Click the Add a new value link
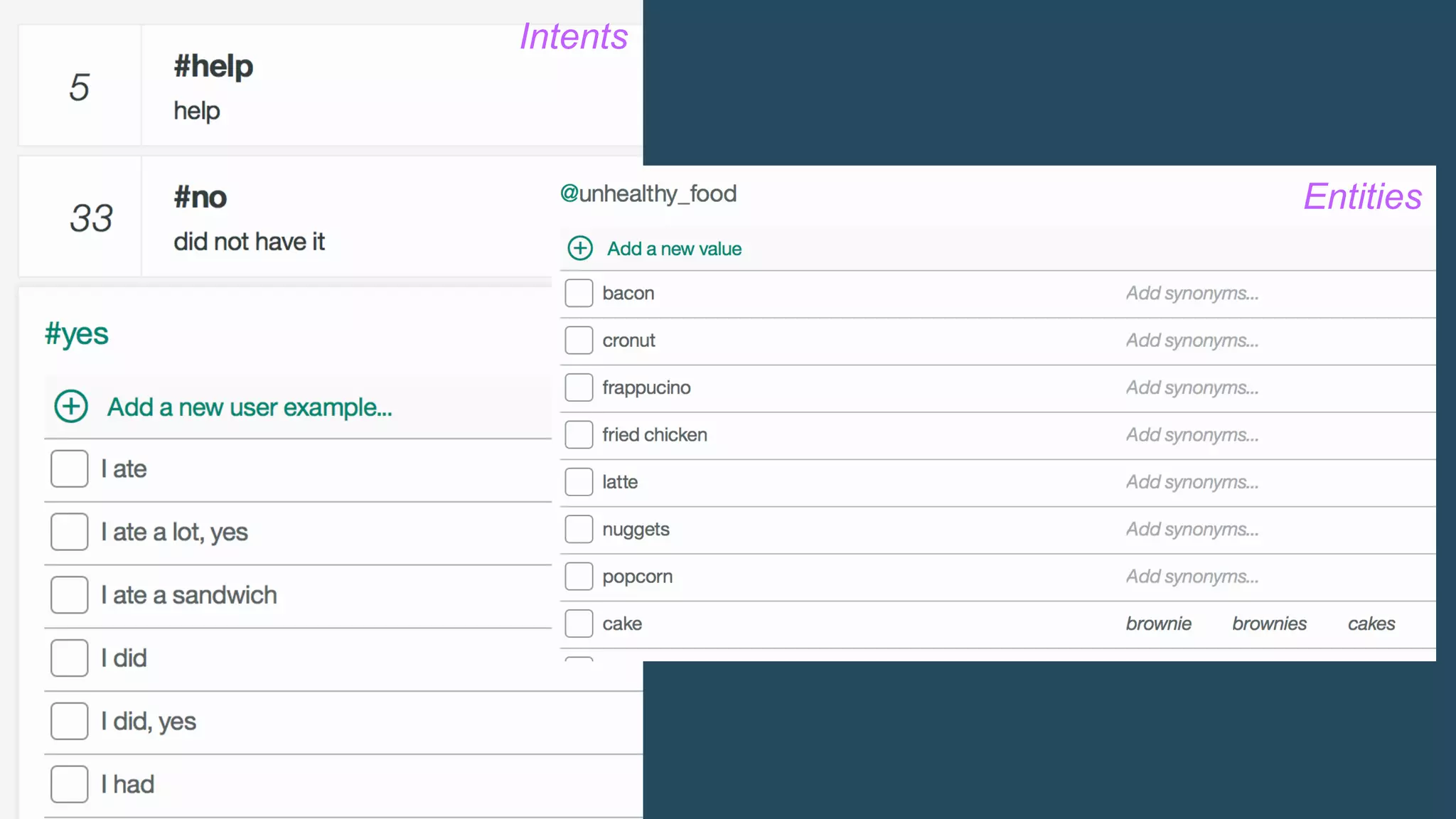This screenshot has height=819, width=1456. pos(674,249)
